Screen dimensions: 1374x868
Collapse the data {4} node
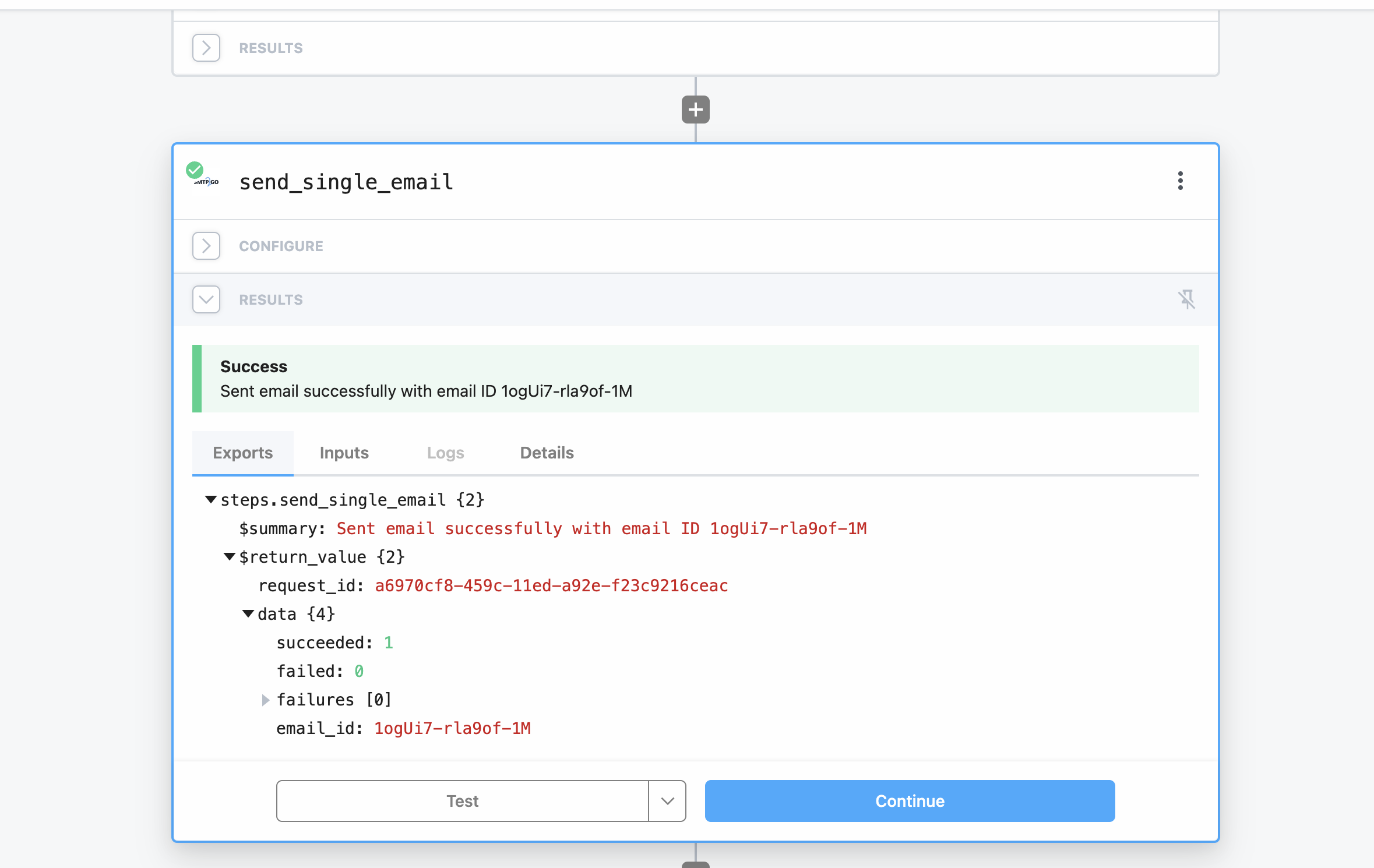click(x=248, y=614)
